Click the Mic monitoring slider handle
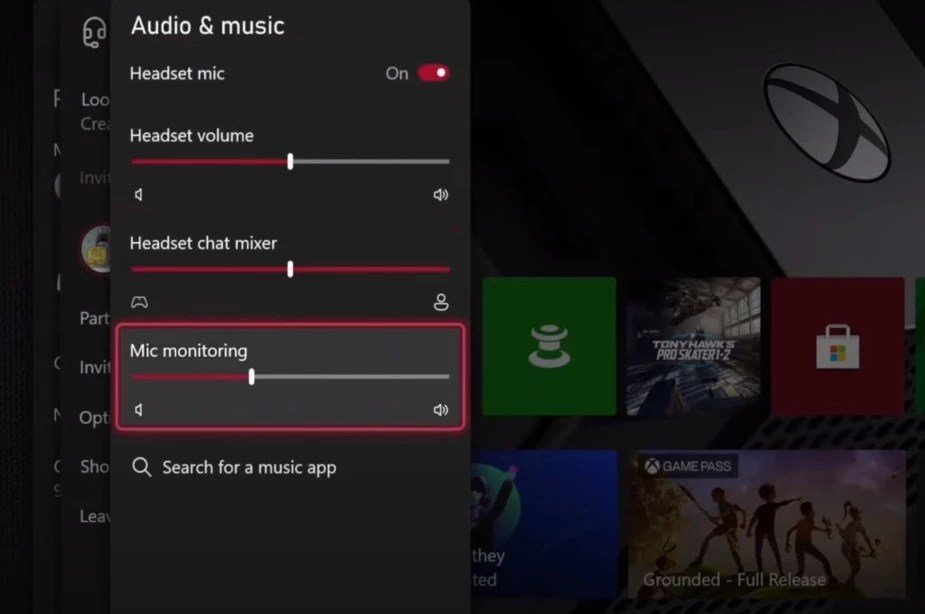 pyautogui.click(x=251, y=377)
